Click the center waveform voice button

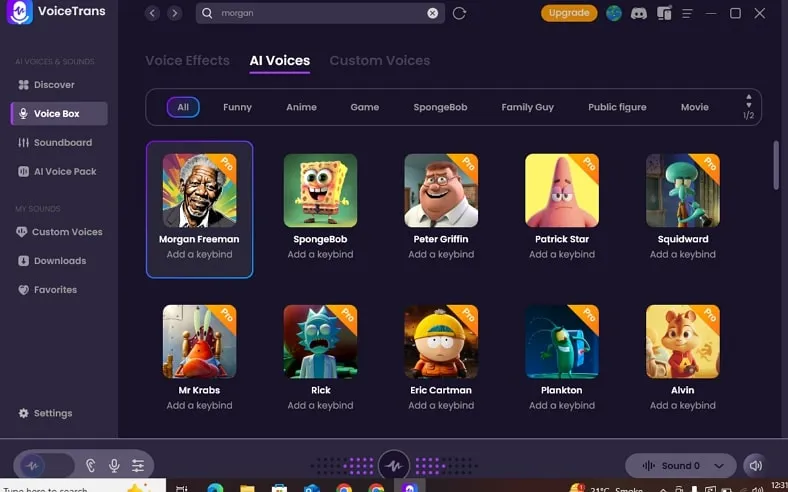393,465
